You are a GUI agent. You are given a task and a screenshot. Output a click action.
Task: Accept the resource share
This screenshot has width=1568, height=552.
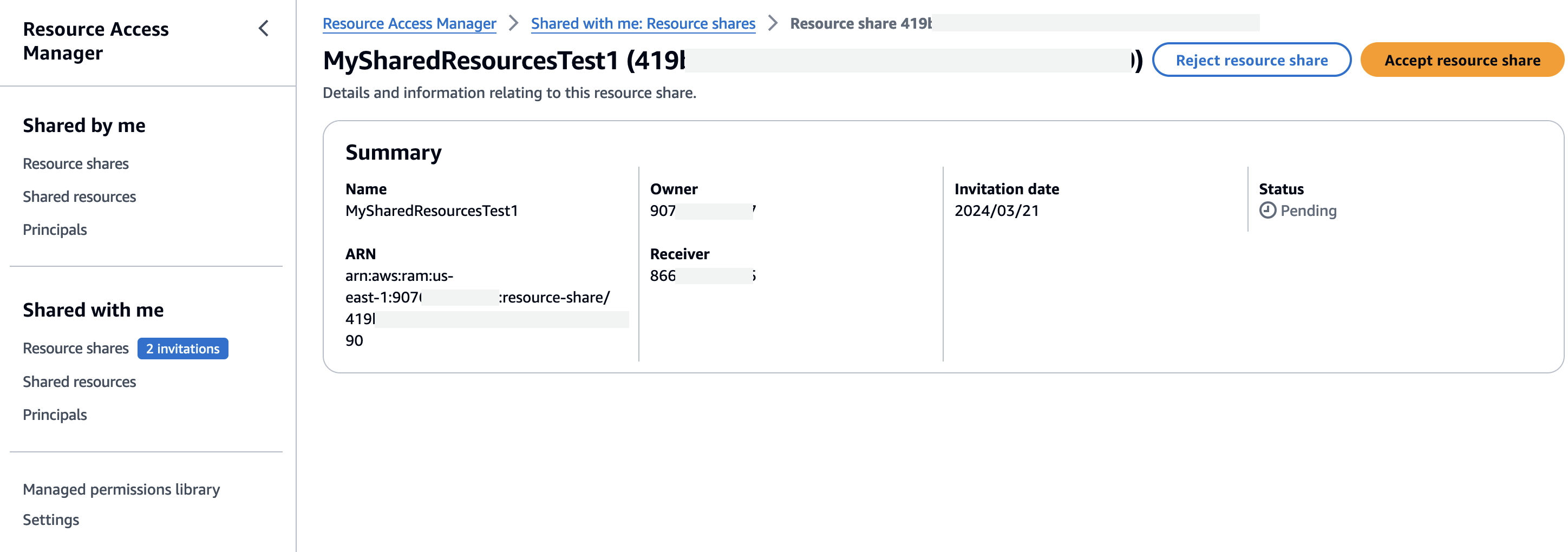1461,60
